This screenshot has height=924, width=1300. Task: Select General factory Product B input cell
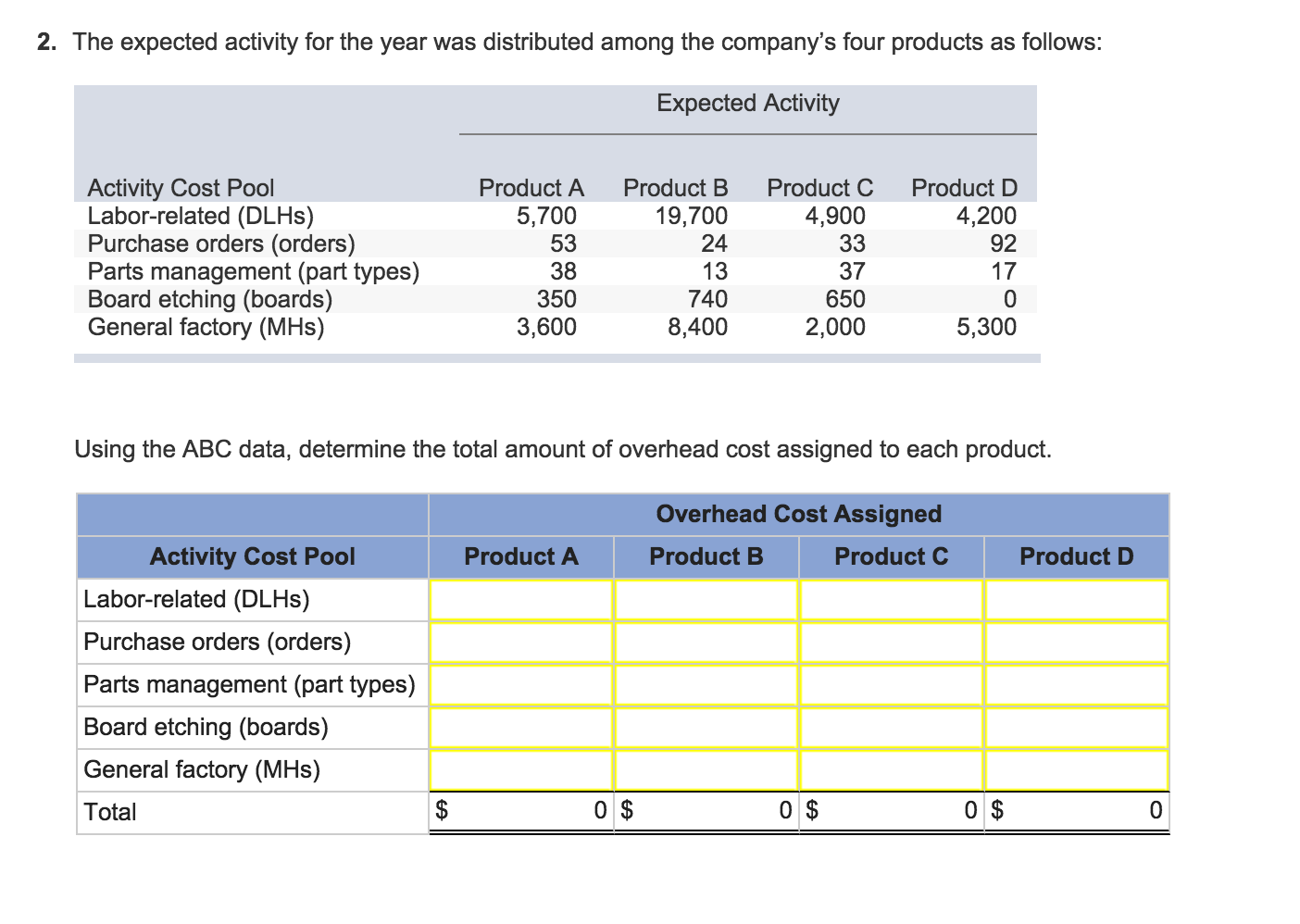[706, 770]
